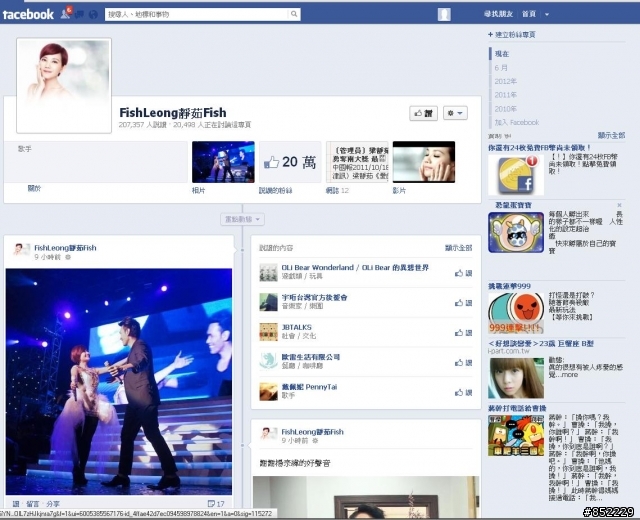The width and height of the screenshot is (640, 520).
Task: Like the 宇珩台灣官方後援會 page
Action: (464, 303)
